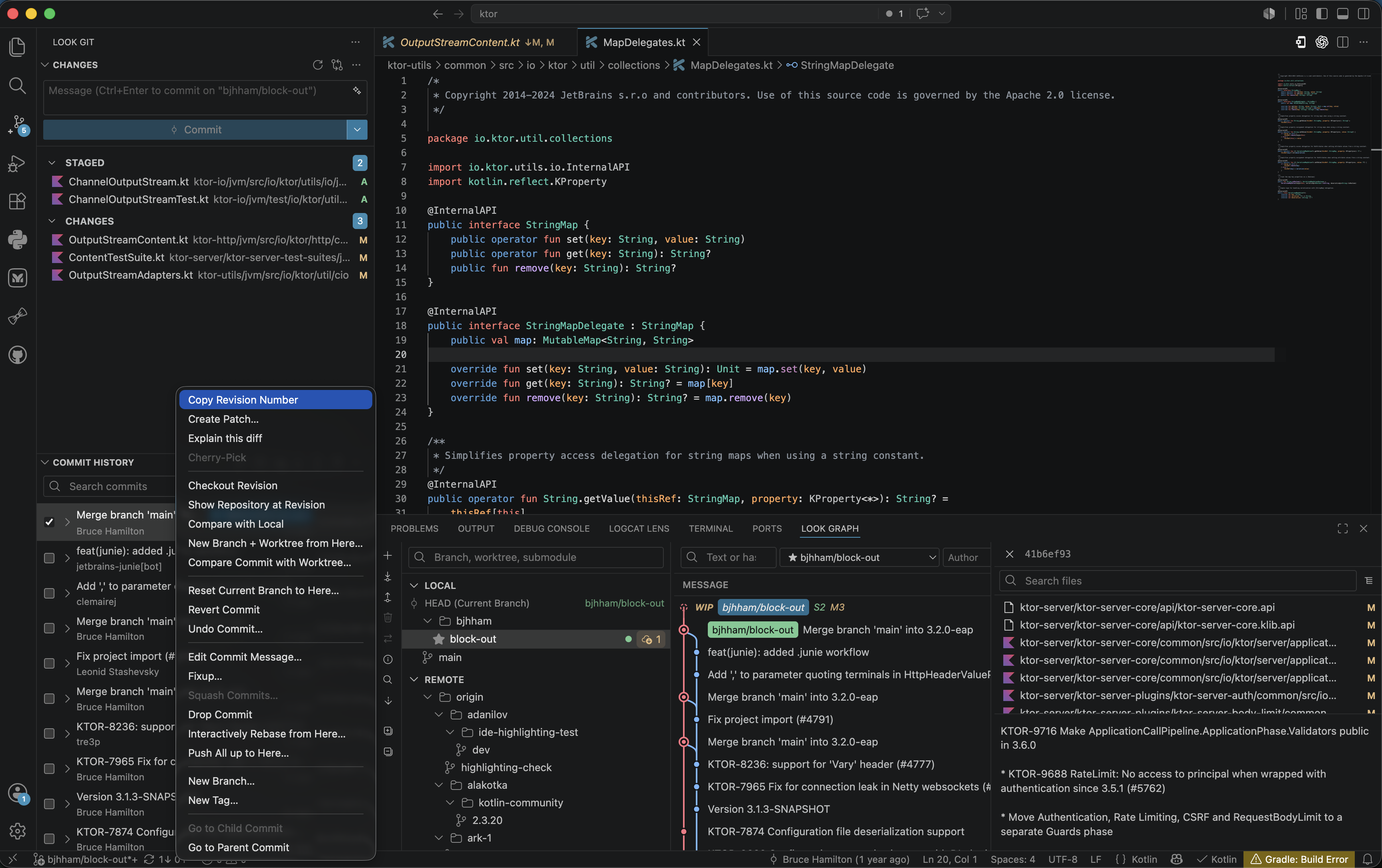This screenshot has height=868, width=1382.
Task: Check the Add ',' to parameter commit checkbox
Action: click(49, 593)
